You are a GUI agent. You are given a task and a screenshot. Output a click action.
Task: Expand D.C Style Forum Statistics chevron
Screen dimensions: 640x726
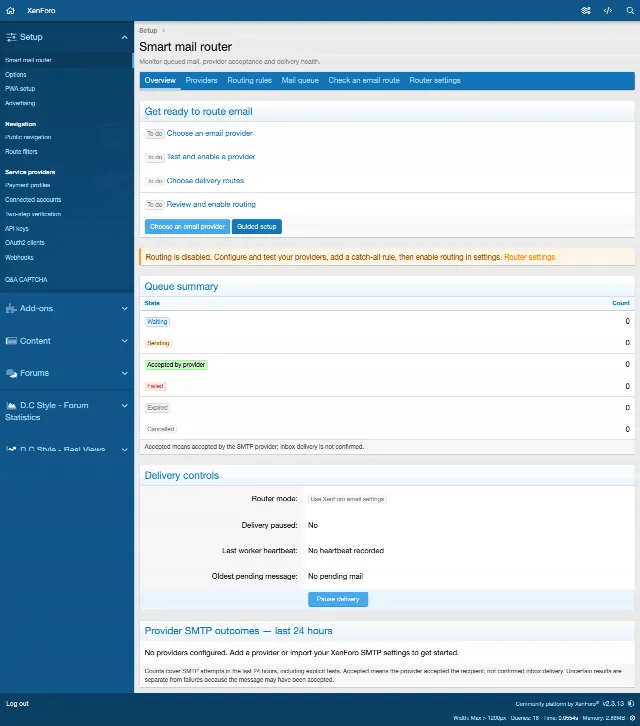(x=125, y=406)
